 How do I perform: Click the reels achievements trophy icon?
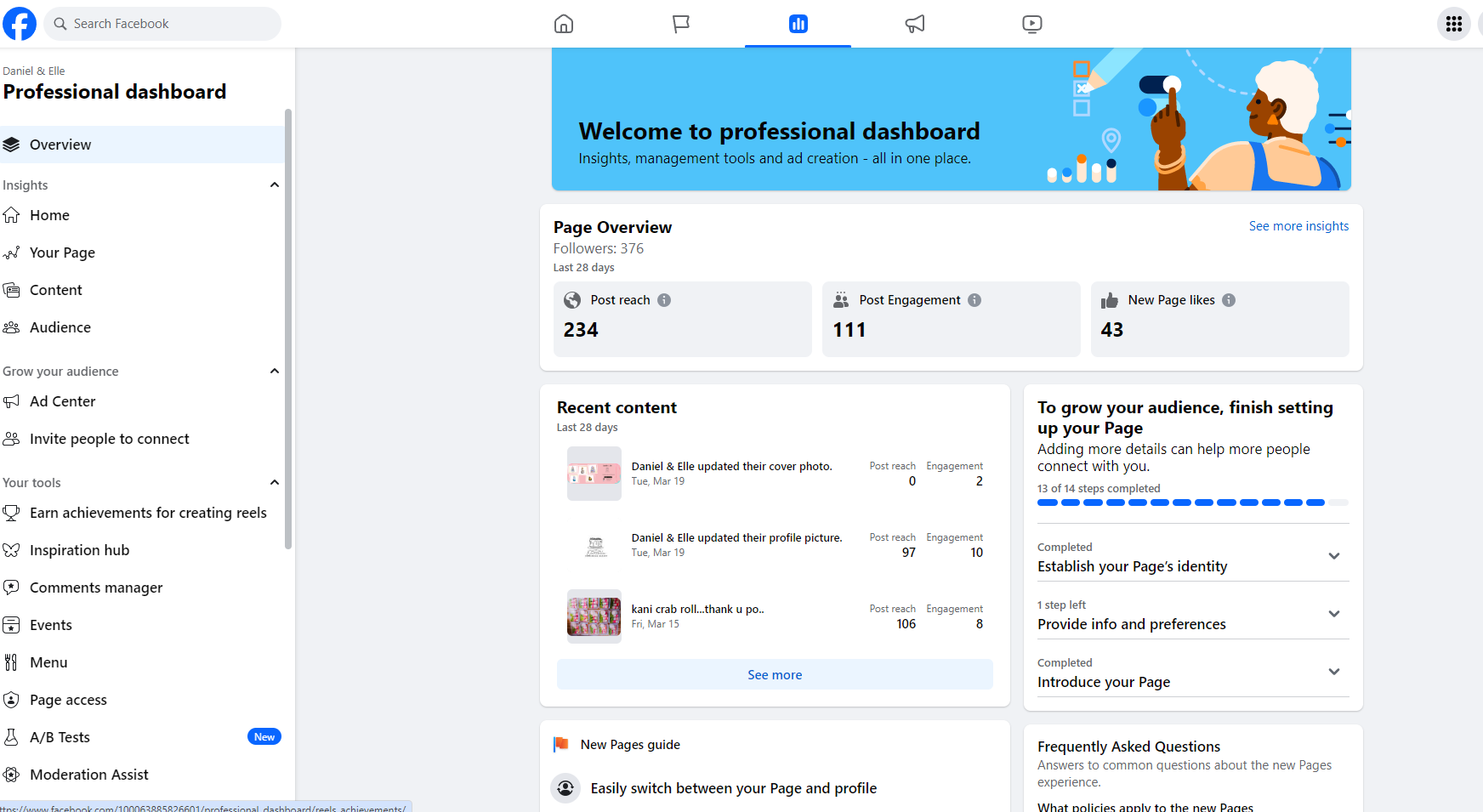pos(11,513)
